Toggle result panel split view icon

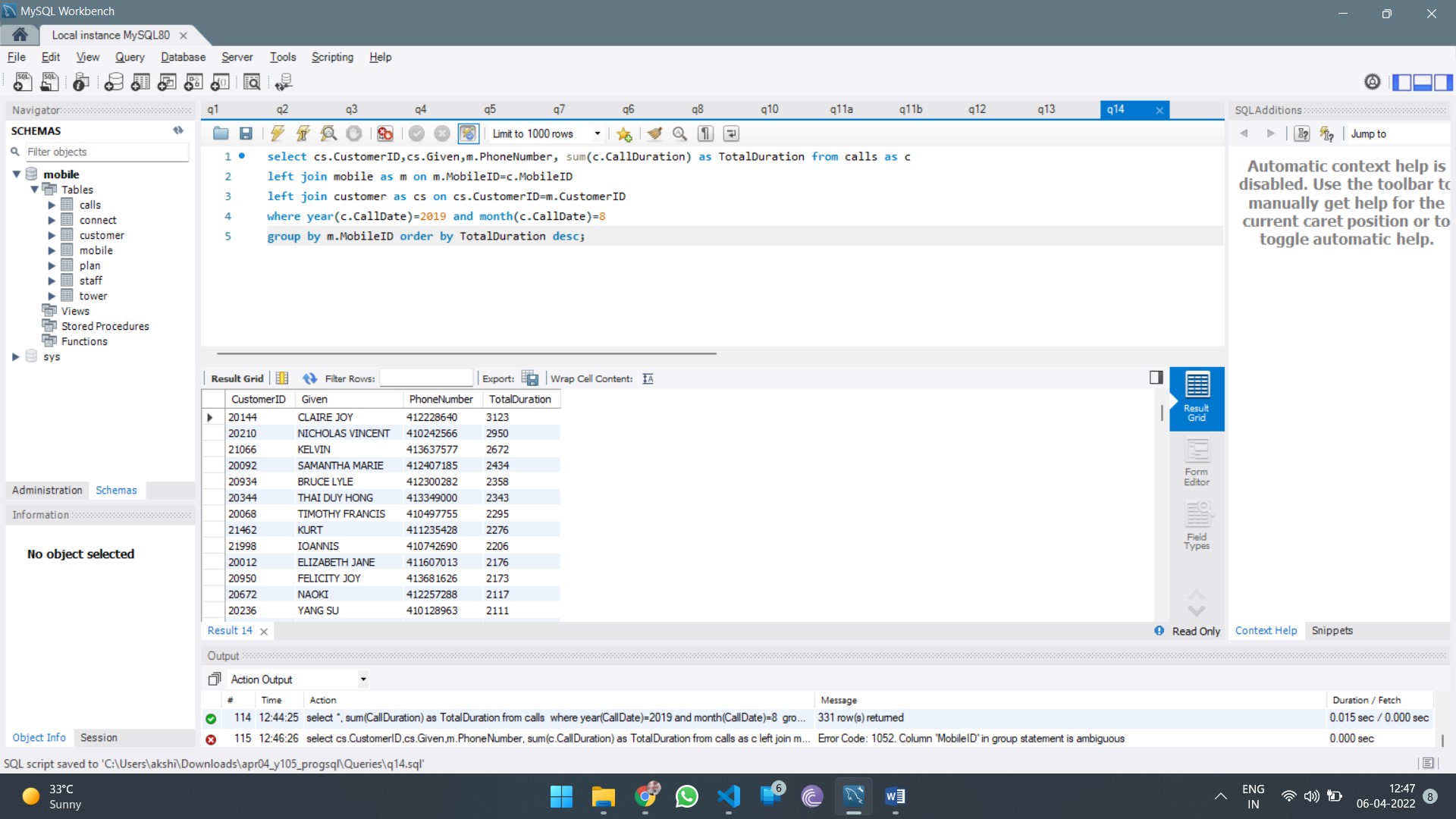(x=1156, y=377)
